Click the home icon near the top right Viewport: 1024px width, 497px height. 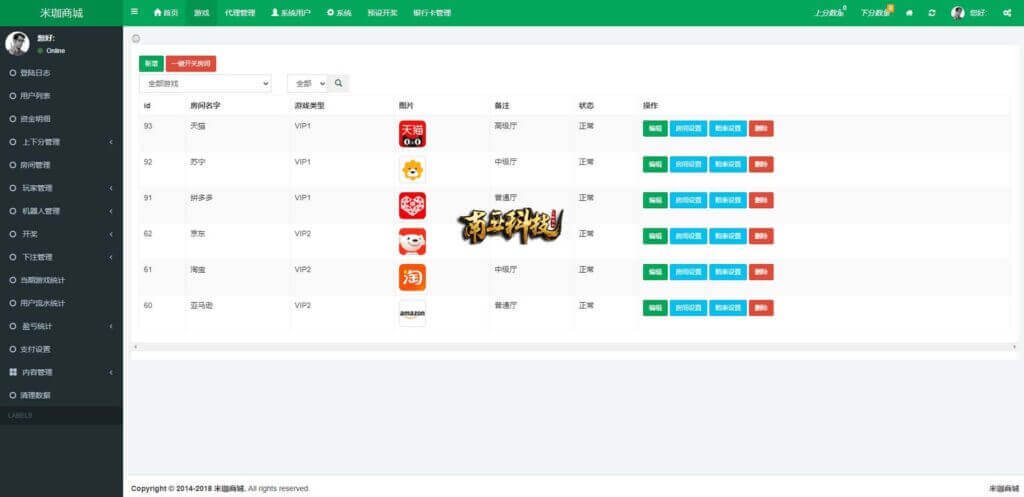pos(909,13)
